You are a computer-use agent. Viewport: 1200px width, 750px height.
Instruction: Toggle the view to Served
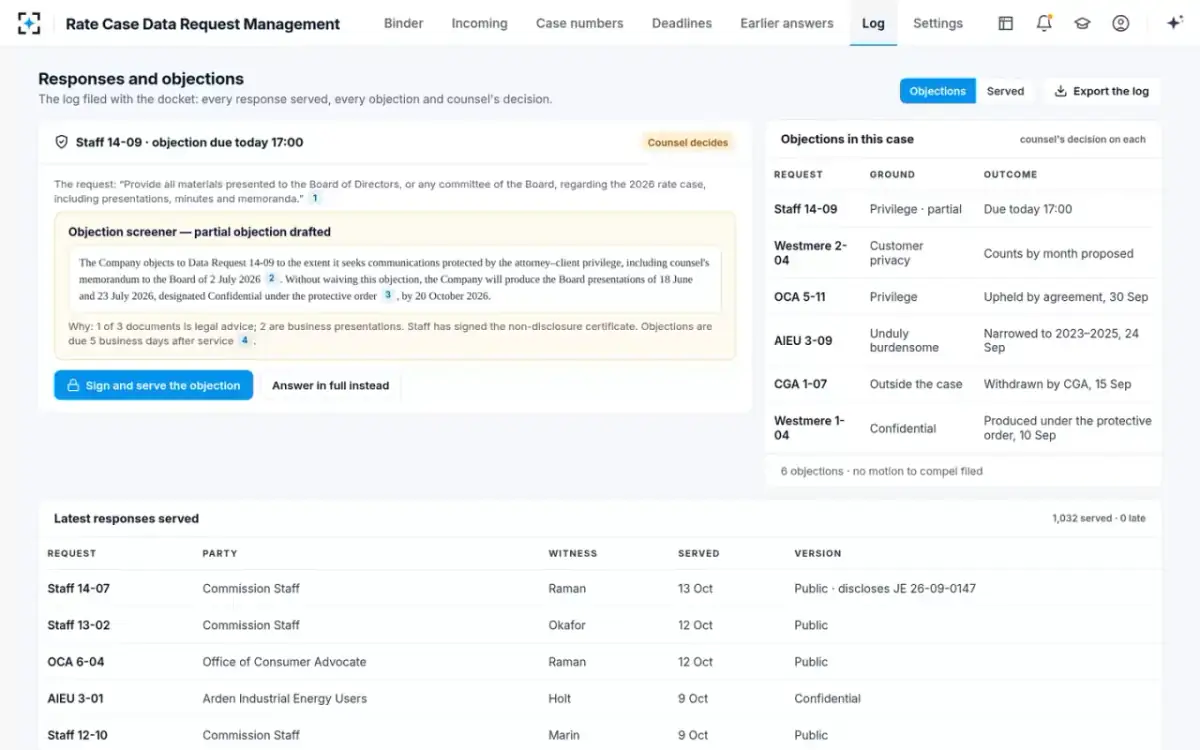point(1005,91)
